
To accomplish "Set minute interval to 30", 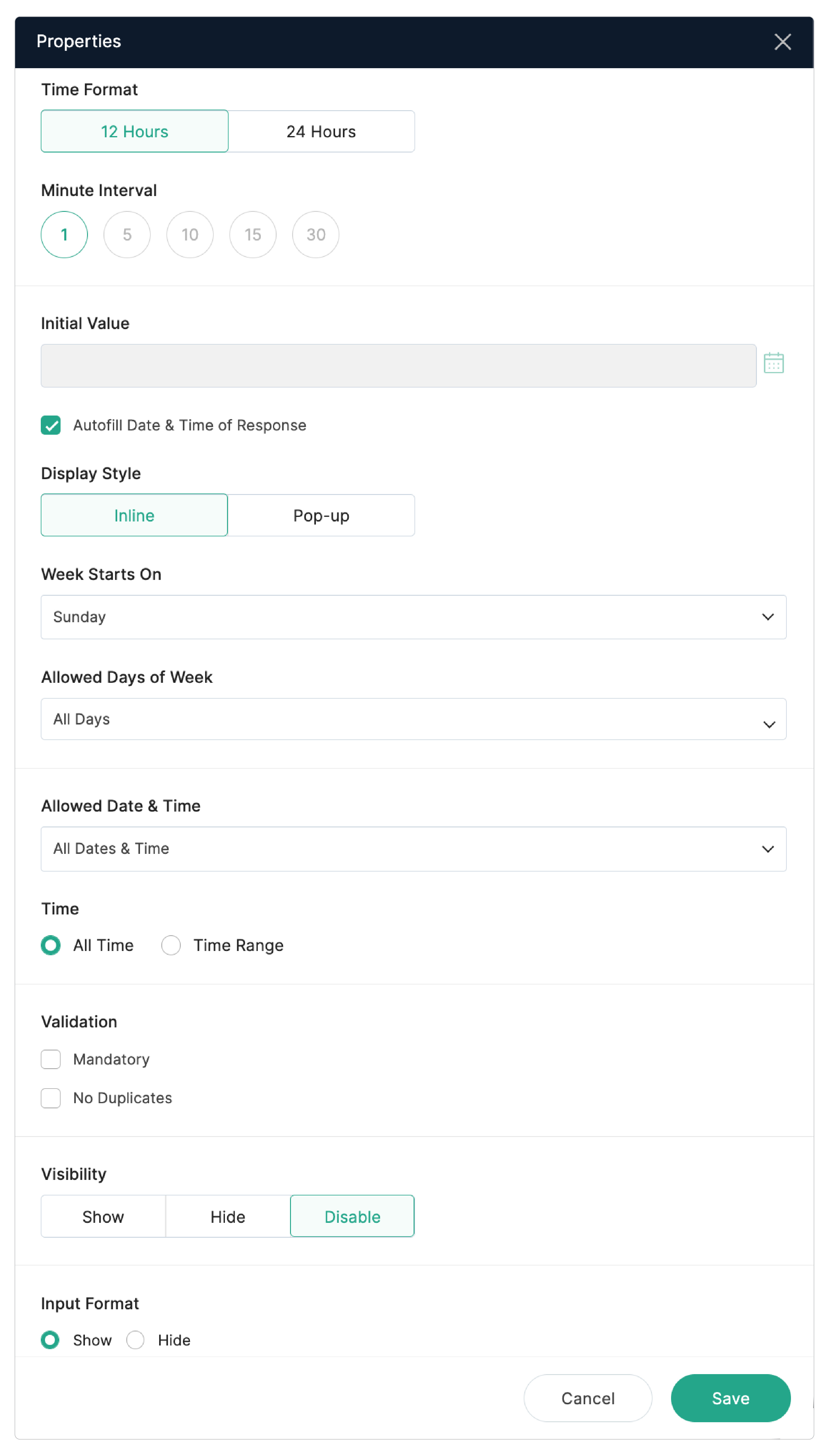I will point(315,234).
